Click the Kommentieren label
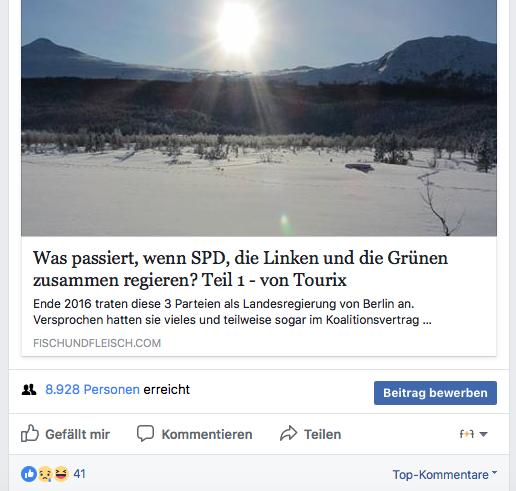516x491 pixels. tap(207, 434)
